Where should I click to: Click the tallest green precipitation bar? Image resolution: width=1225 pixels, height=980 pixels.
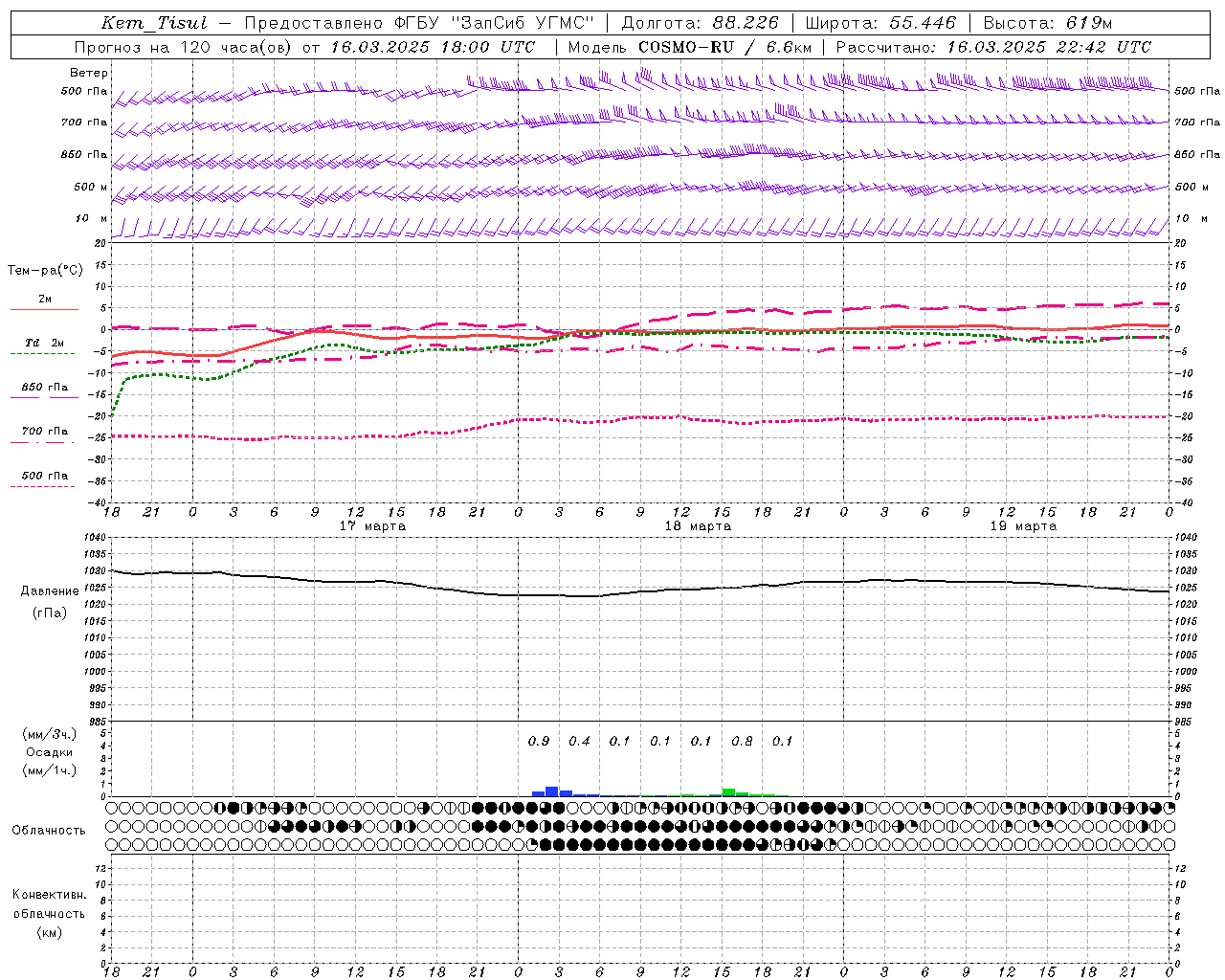pyautogui.click(x=728, y=792)
